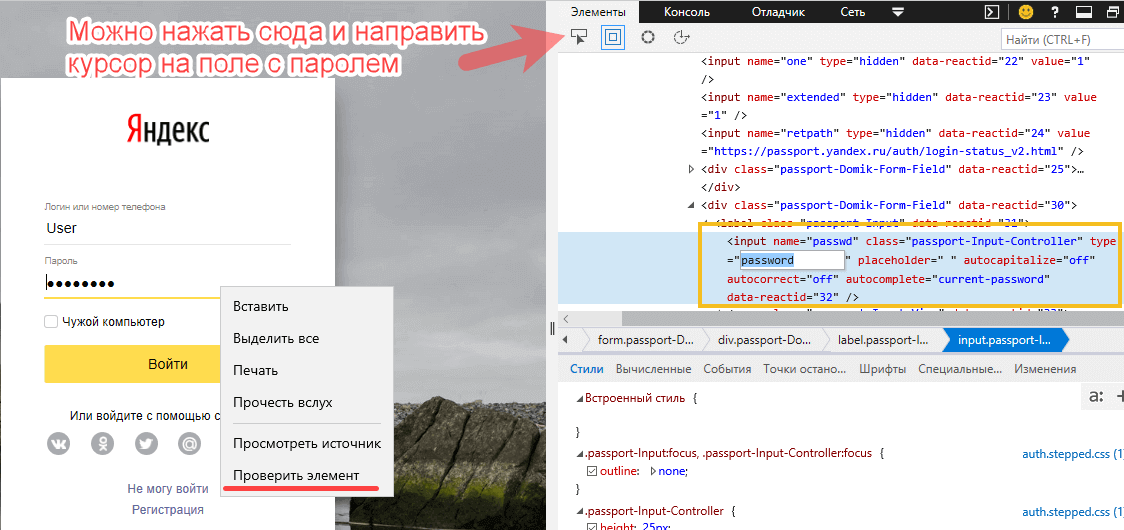
Task: Sign in with Odnoklassniki icon
Action: [x=103, y=443]
